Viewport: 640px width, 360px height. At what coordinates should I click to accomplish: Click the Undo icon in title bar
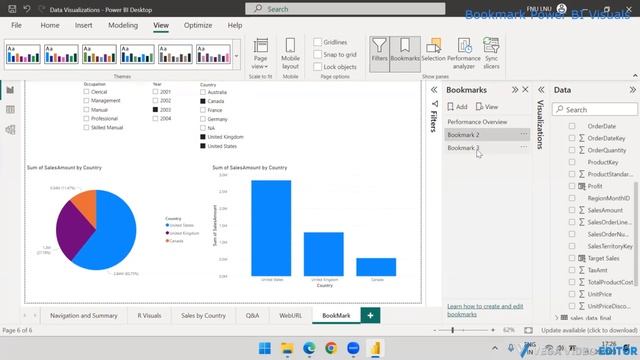(27, 9)
